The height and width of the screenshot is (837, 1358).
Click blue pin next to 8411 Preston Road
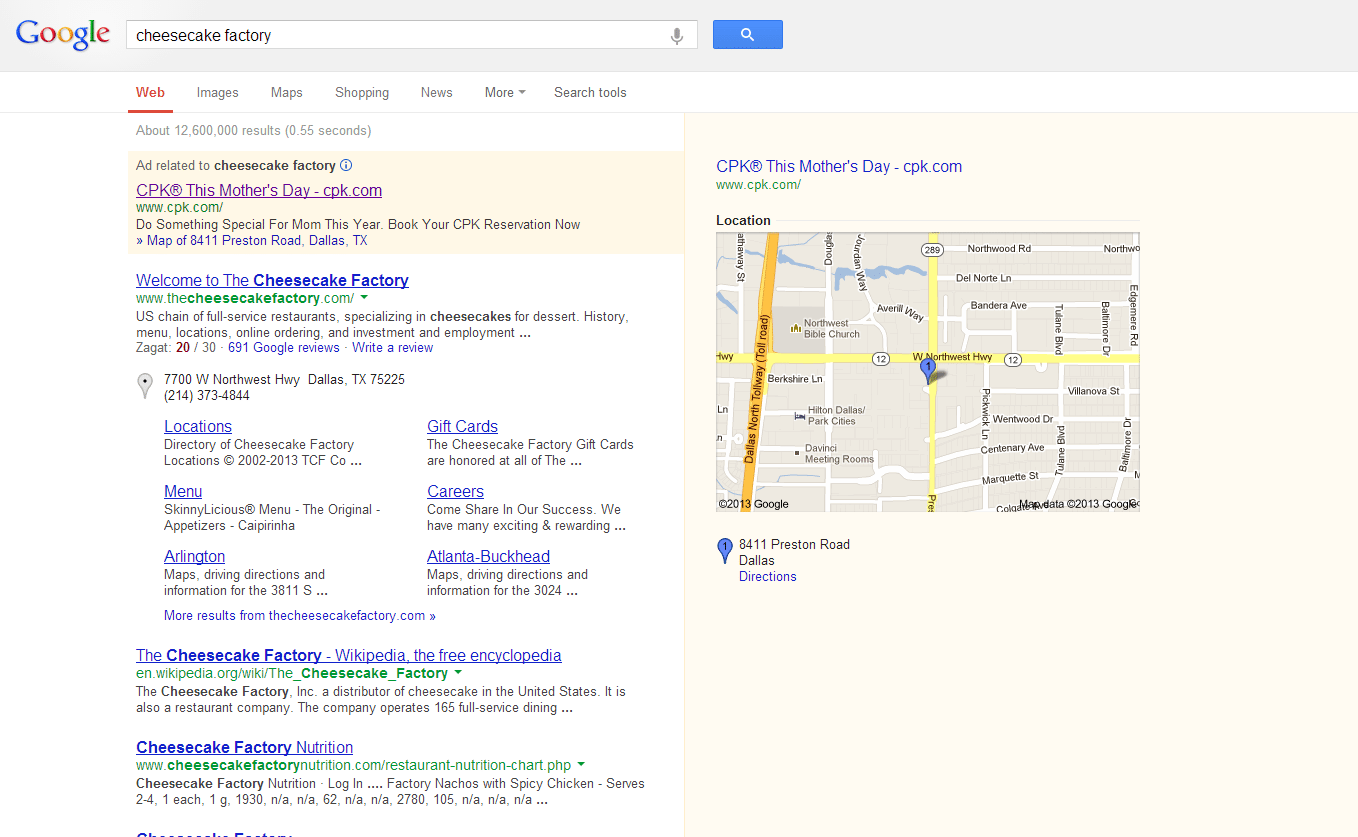(x=725, y=551)
